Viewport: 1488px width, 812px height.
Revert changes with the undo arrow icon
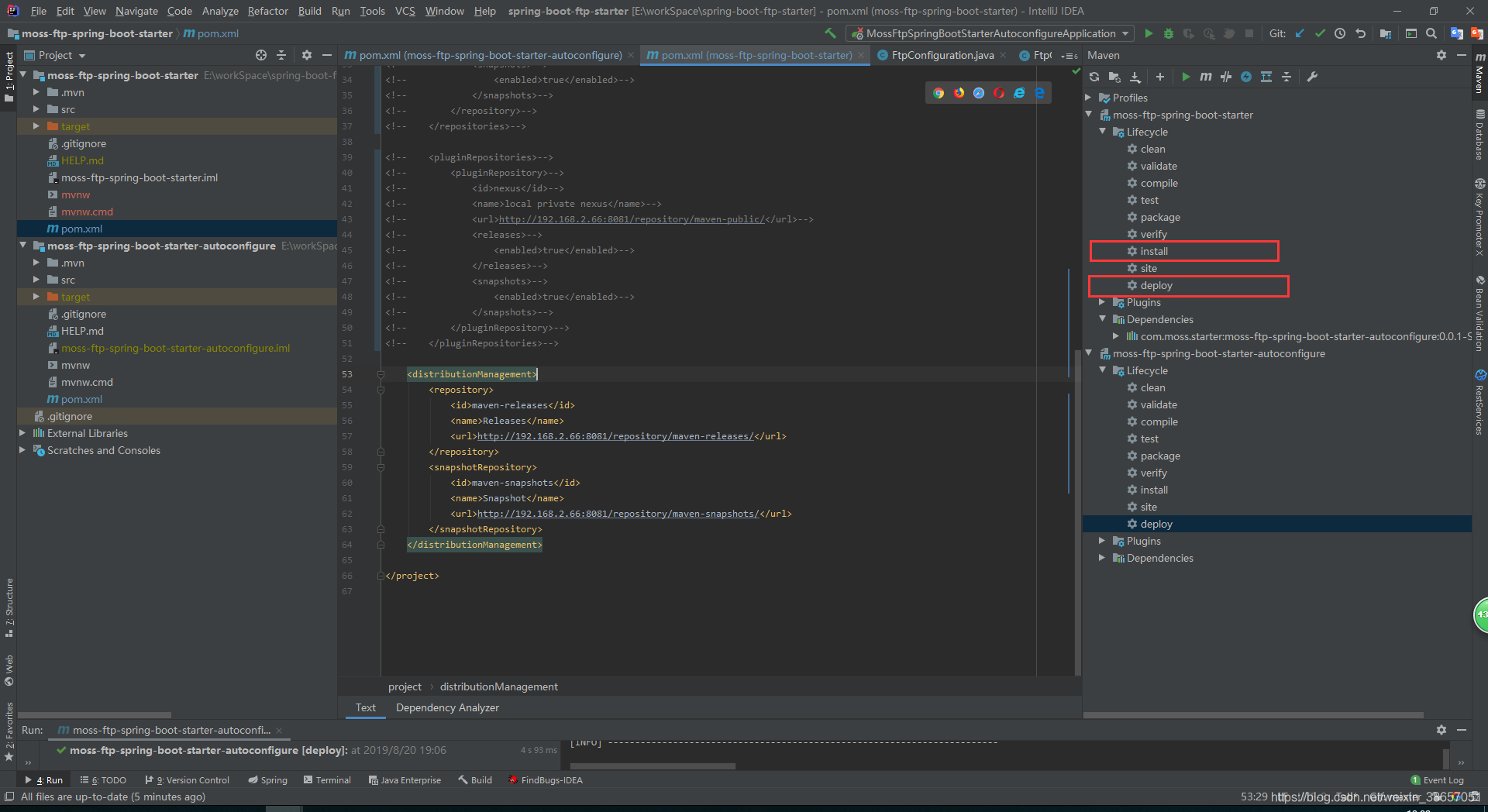(x=1360, y=33)
